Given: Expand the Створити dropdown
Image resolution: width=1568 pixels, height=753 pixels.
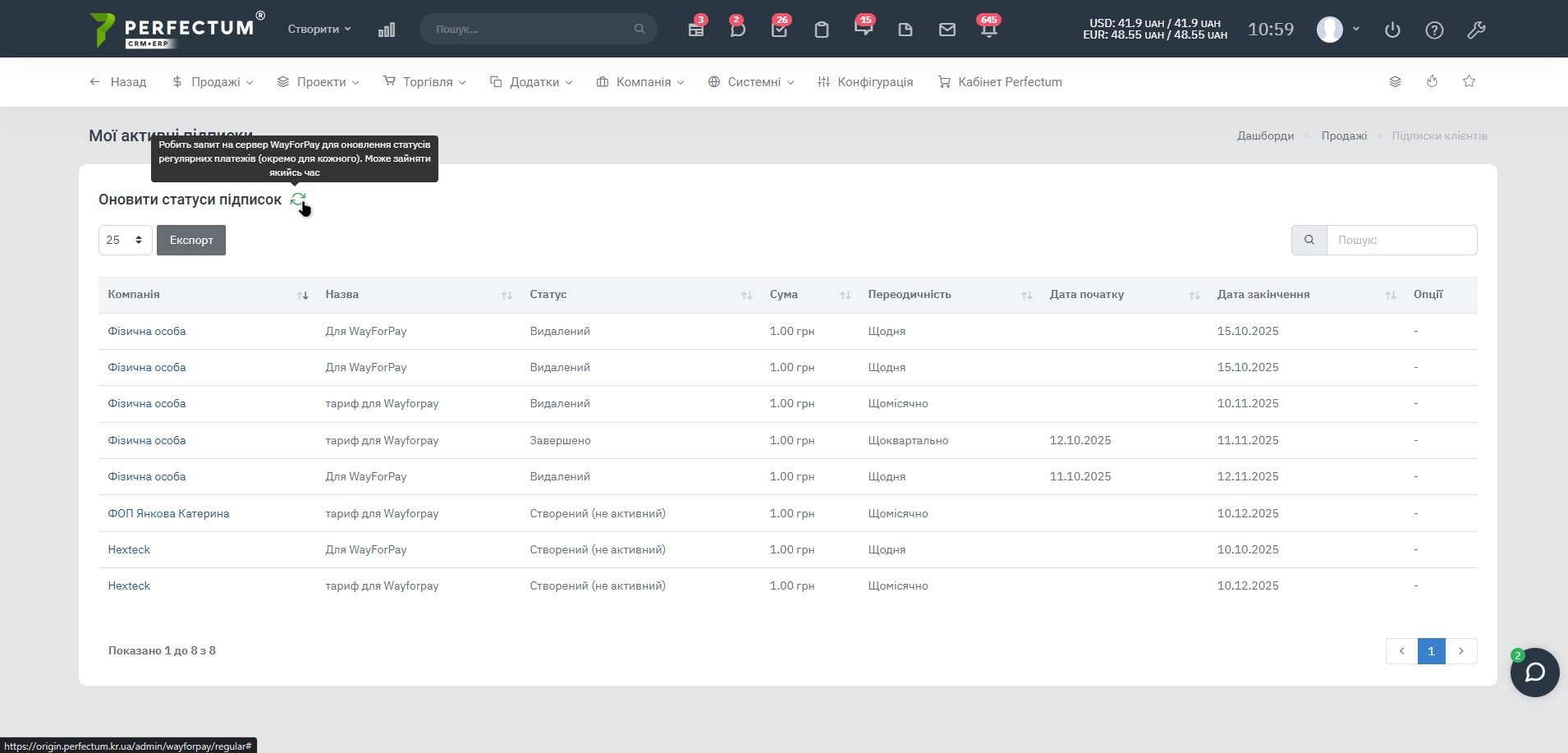Looking at the screenshot, I should 319,29.
